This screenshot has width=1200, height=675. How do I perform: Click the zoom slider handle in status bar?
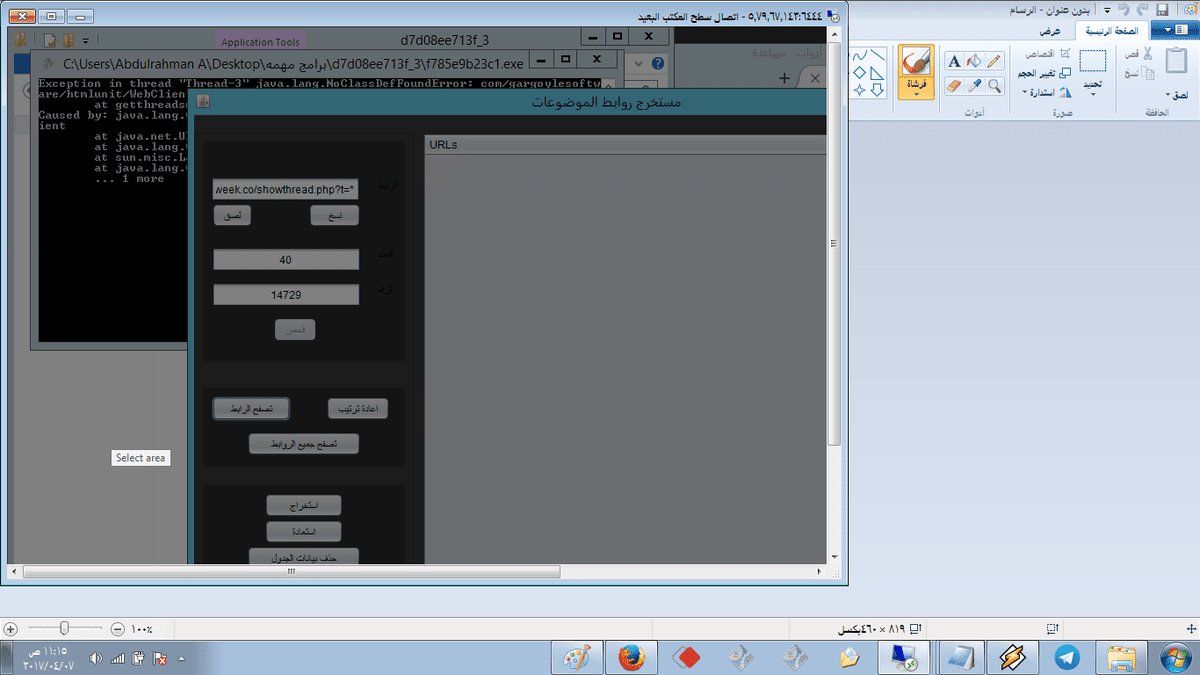pos(64,629)
